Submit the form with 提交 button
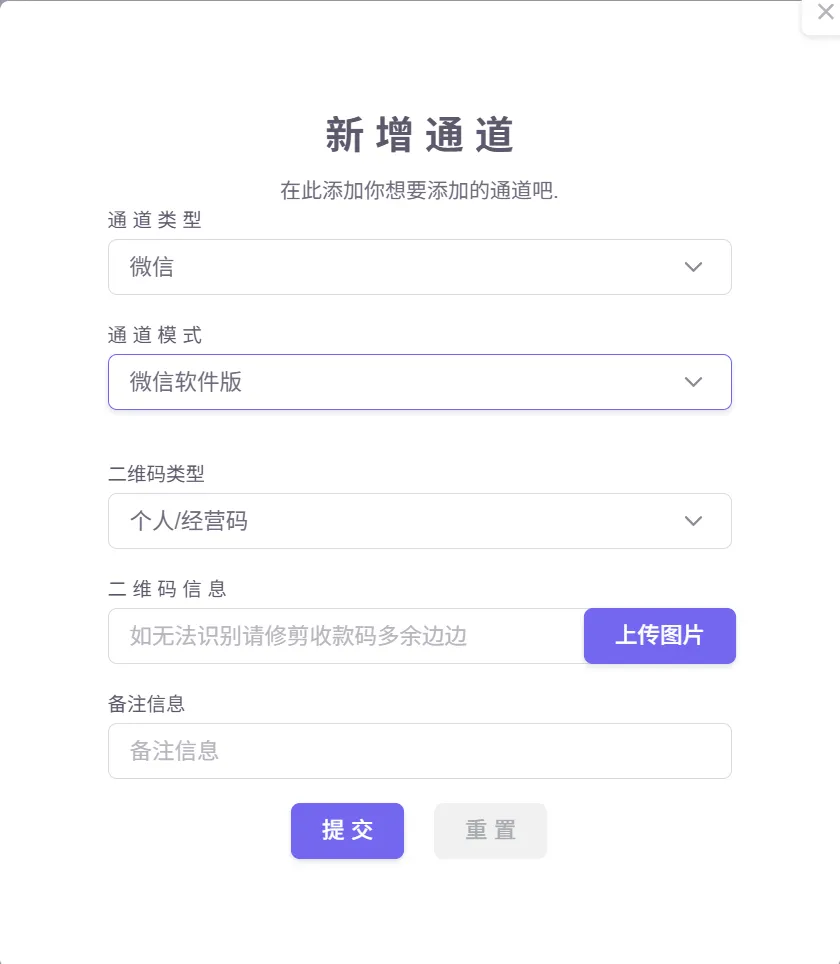 coord(347,831)
